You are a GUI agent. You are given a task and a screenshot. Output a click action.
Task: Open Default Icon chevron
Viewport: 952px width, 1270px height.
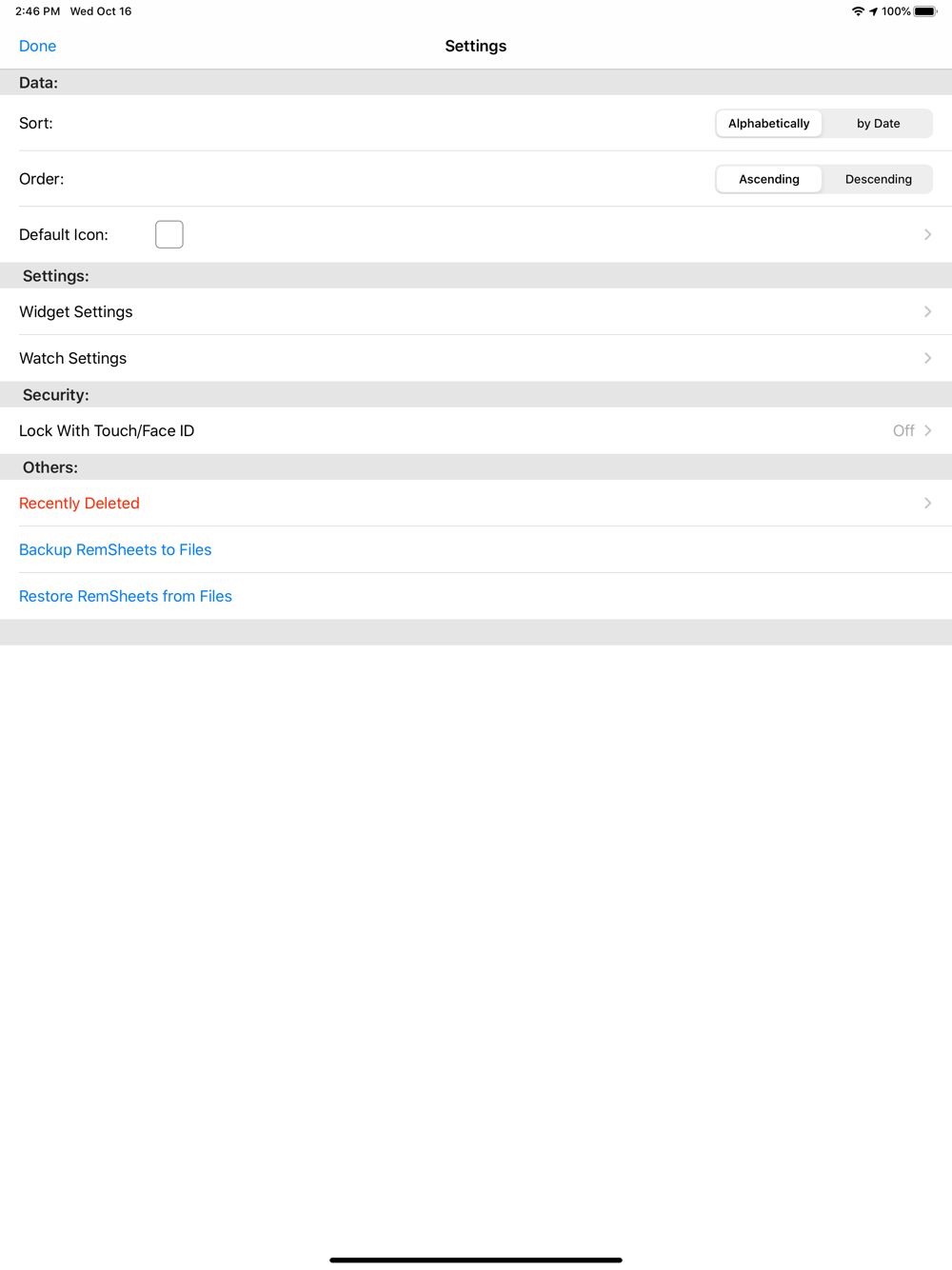pyautogui.click(x=927, y=234)
